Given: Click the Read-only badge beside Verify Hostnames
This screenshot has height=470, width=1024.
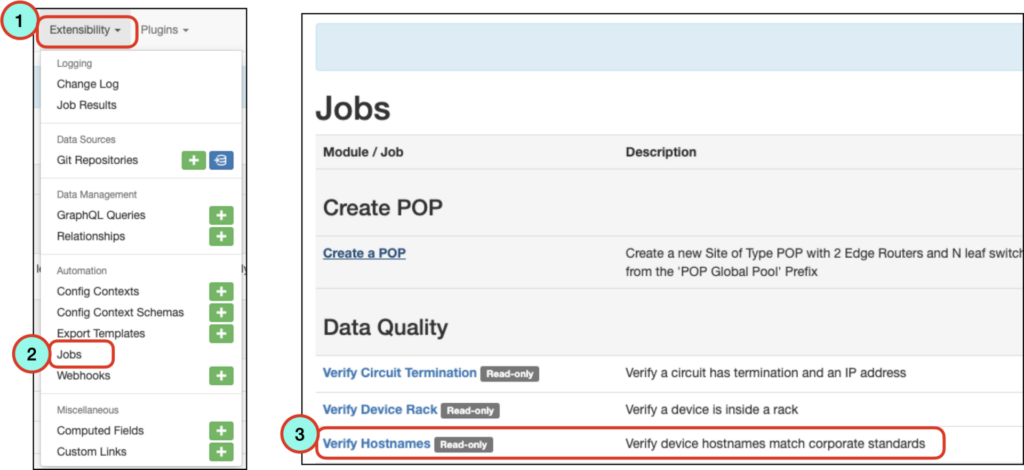Looking at the screenshot, I should click(464, 445).
